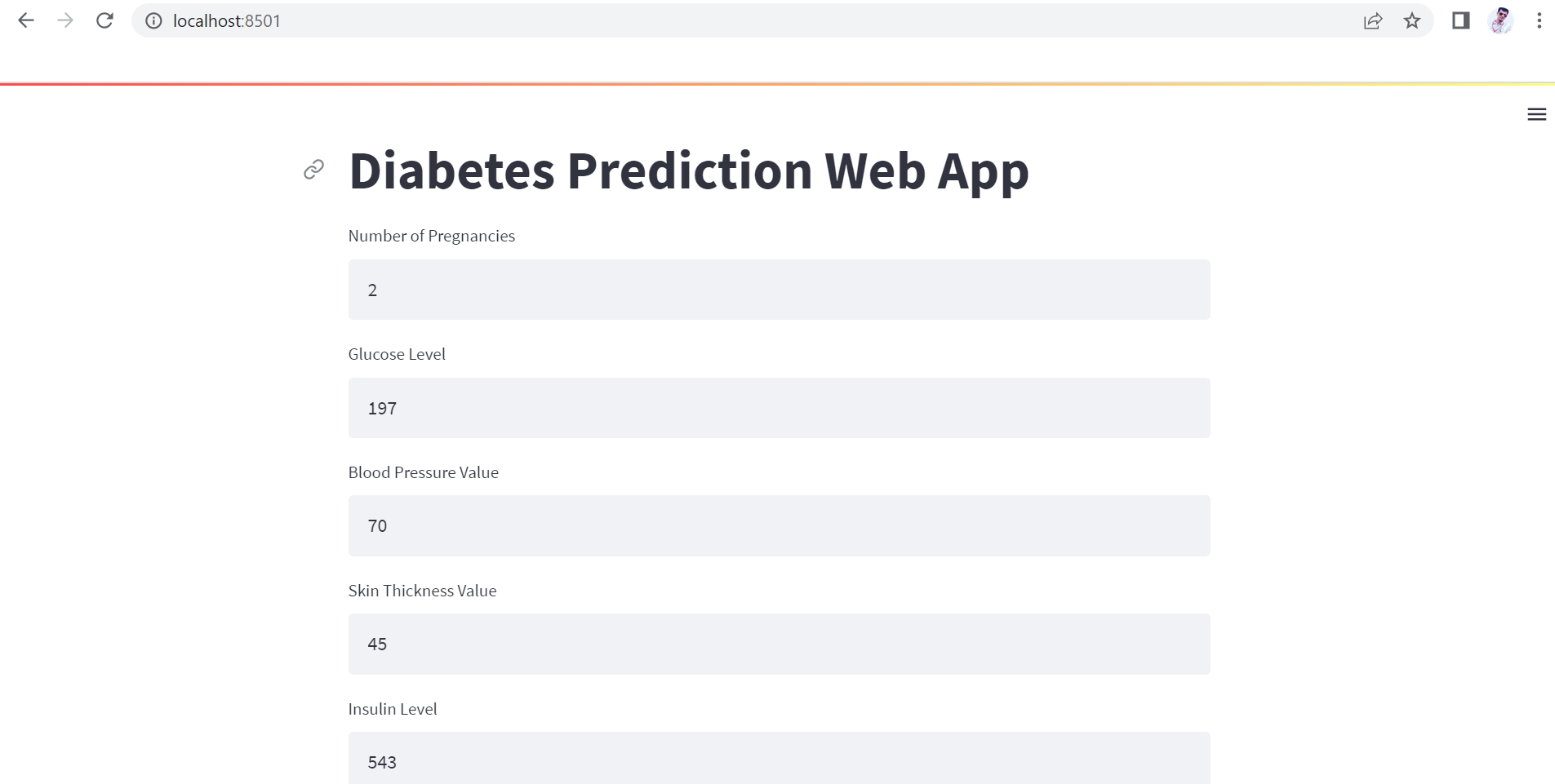Click the Glucose Level label

coord(397,354)
